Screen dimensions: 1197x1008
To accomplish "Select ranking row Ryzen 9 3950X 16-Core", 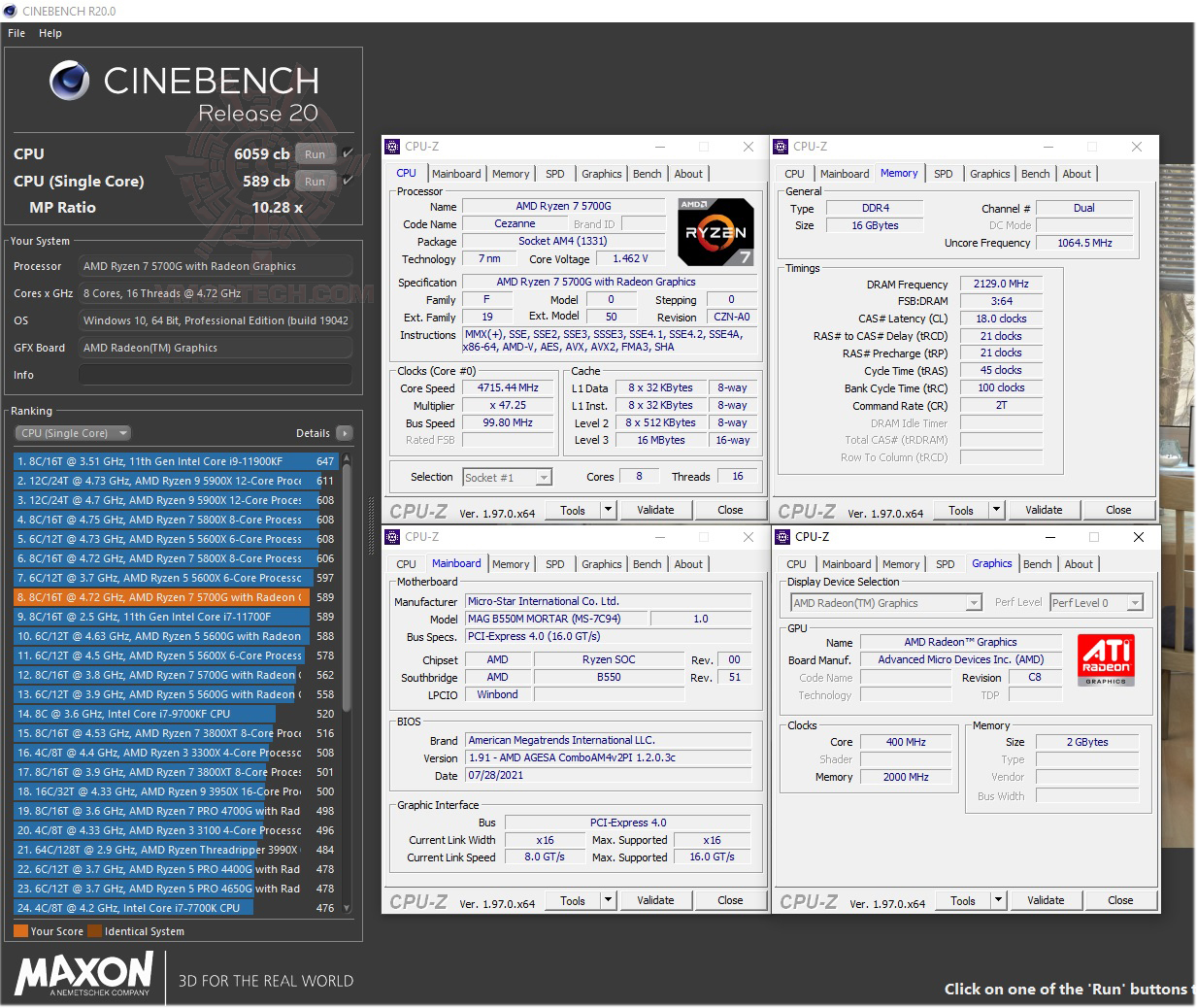I will click(176, 791).
